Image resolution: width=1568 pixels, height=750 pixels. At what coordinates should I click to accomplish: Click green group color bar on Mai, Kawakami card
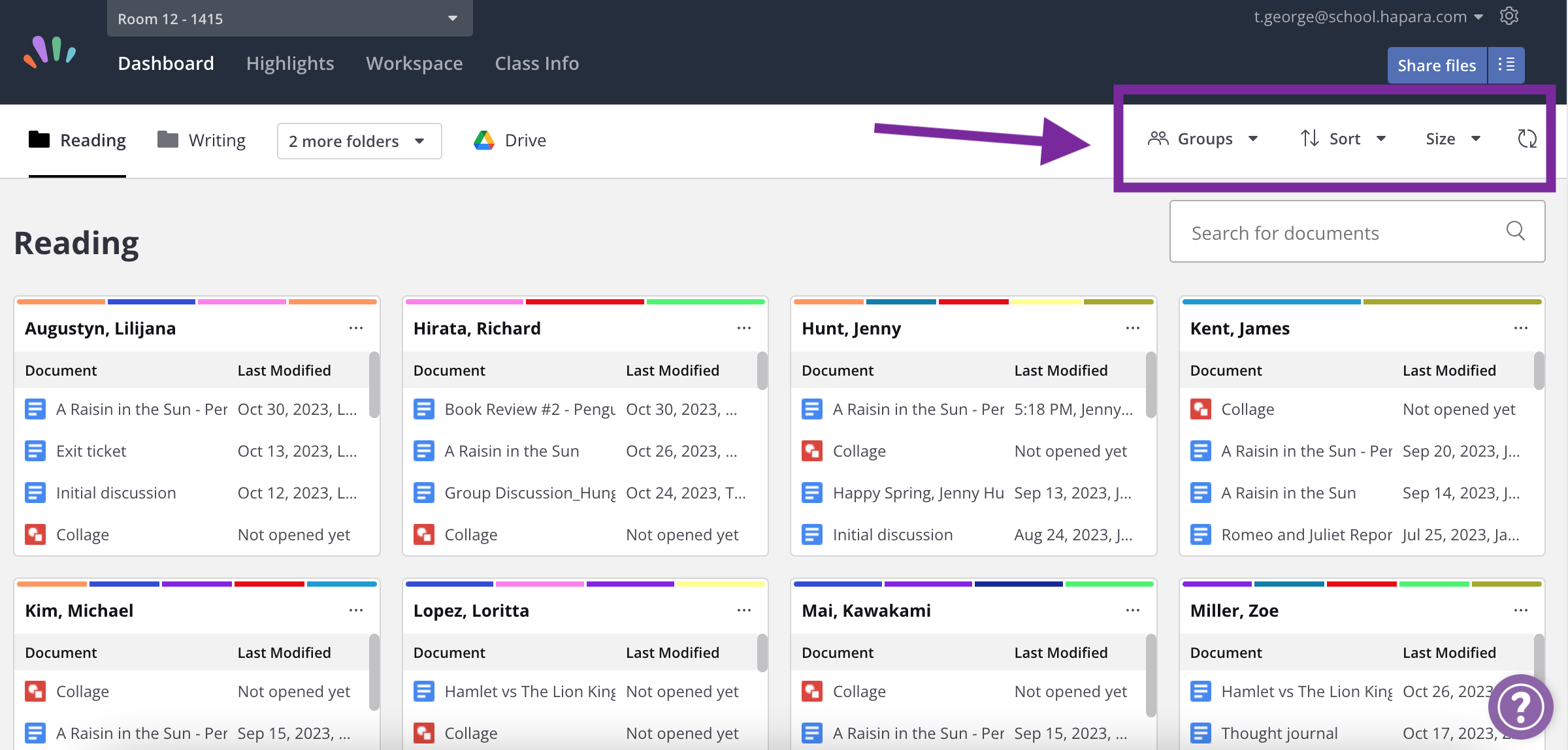(1109, 584)
